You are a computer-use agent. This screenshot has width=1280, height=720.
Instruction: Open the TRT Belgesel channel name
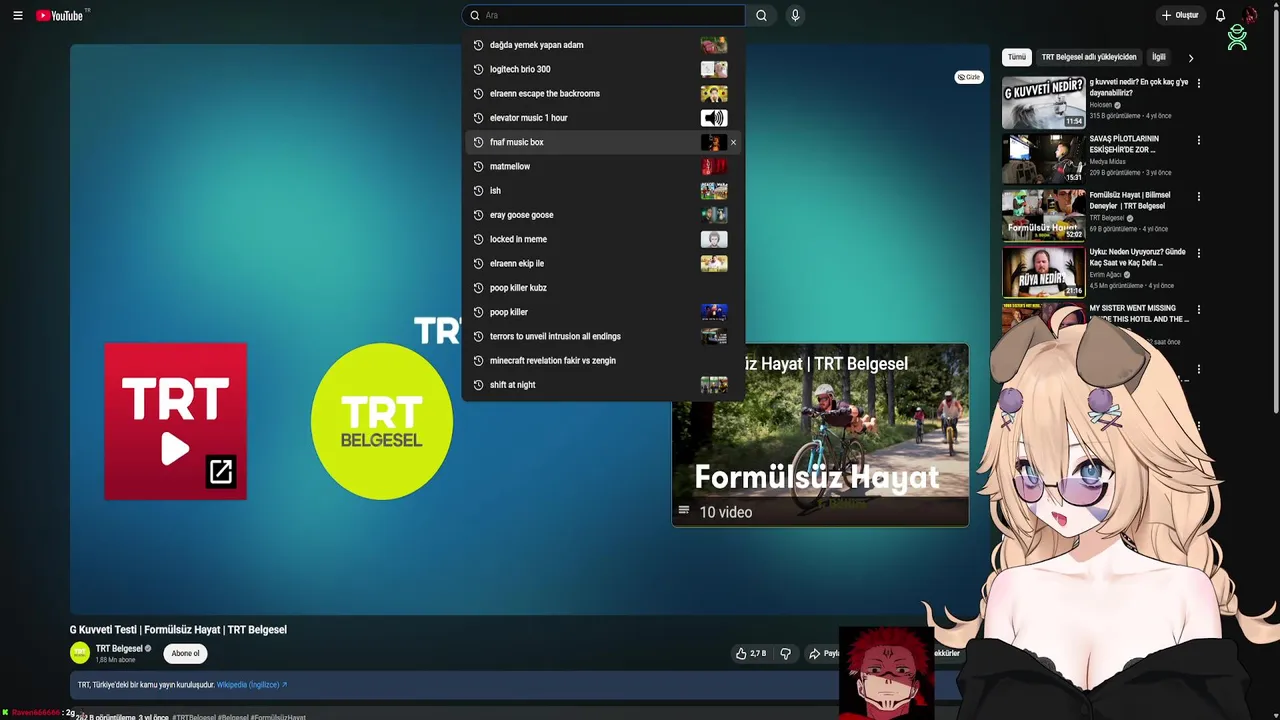(x=119, y=648)
